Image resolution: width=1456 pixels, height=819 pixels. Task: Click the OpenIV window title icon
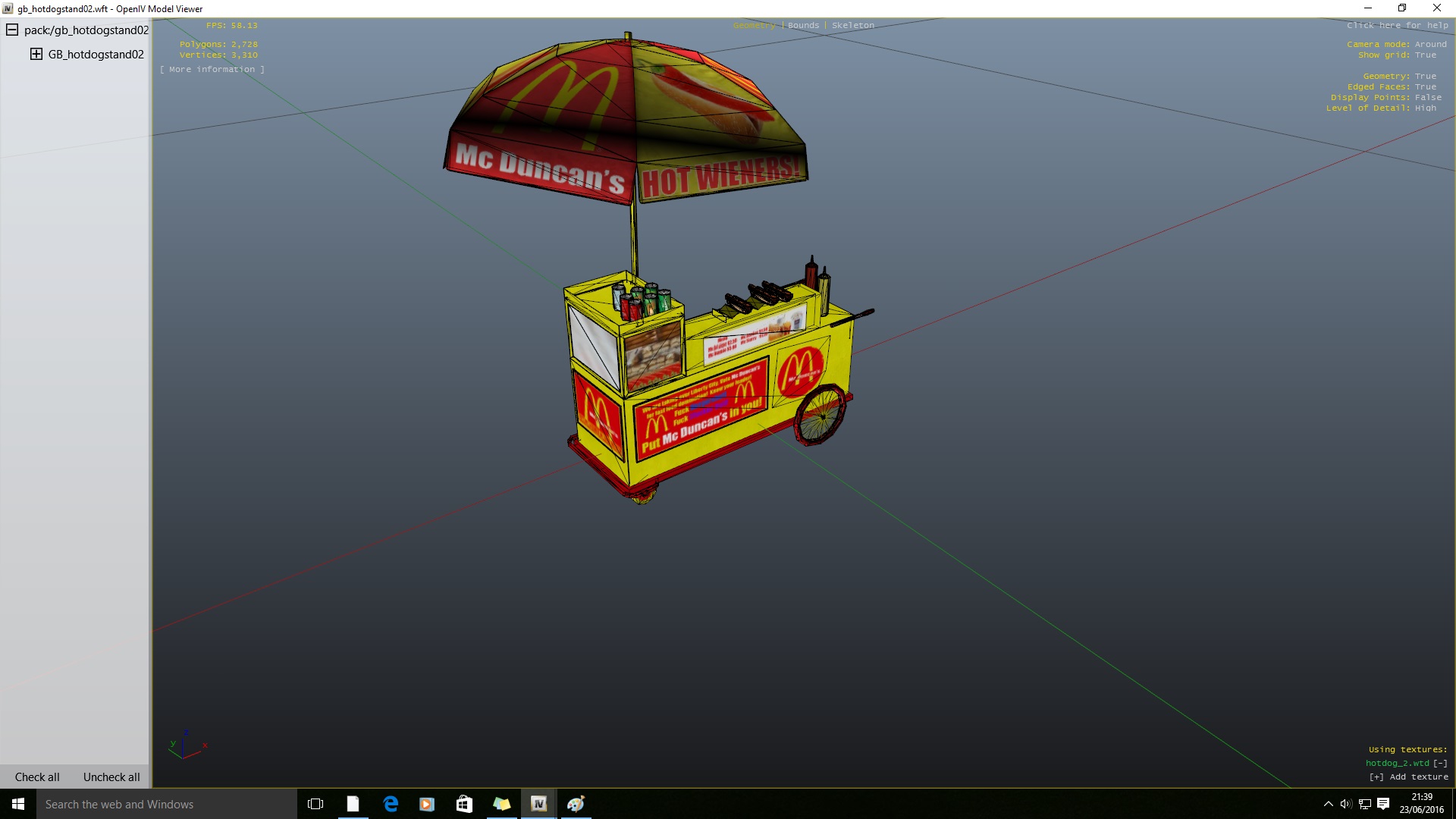(x=8, y=8)
